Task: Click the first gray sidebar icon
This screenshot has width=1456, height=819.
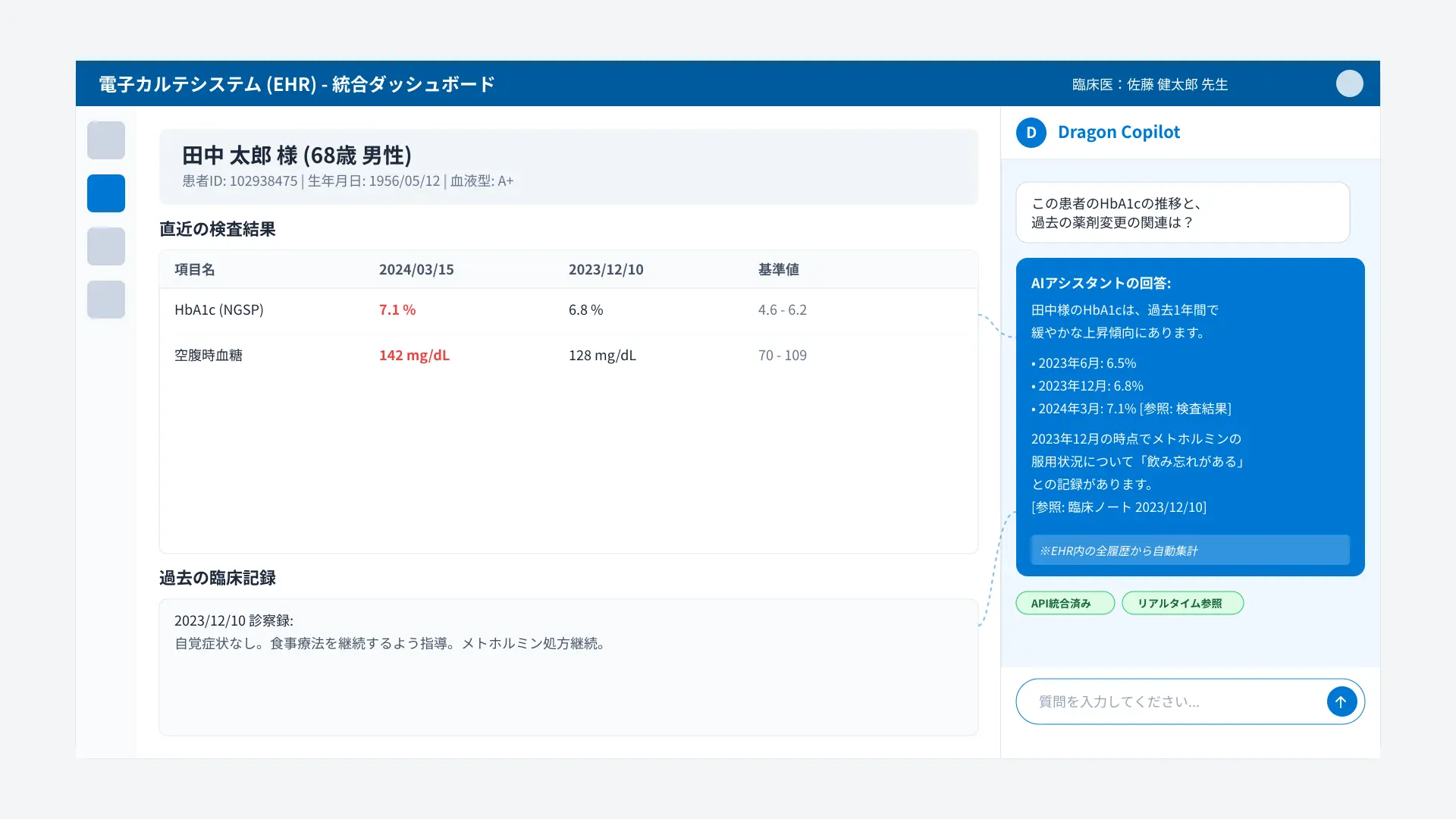Action: coord(106,140)
